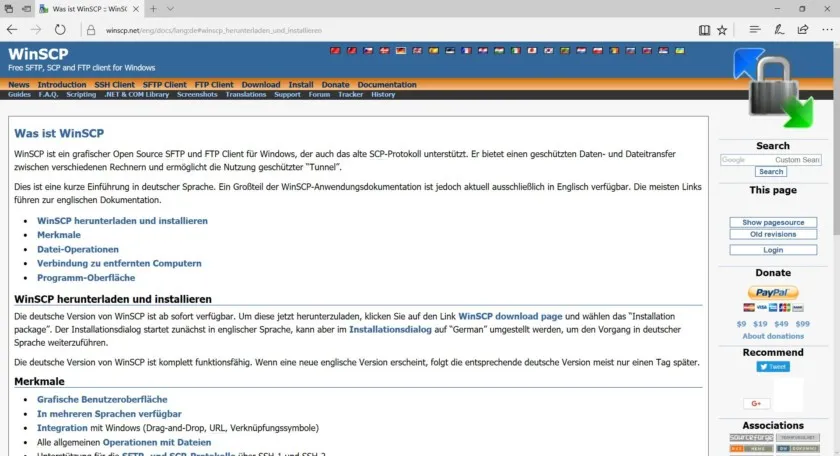
Task: Open the Donate menu item
Action: click(335, 85)
